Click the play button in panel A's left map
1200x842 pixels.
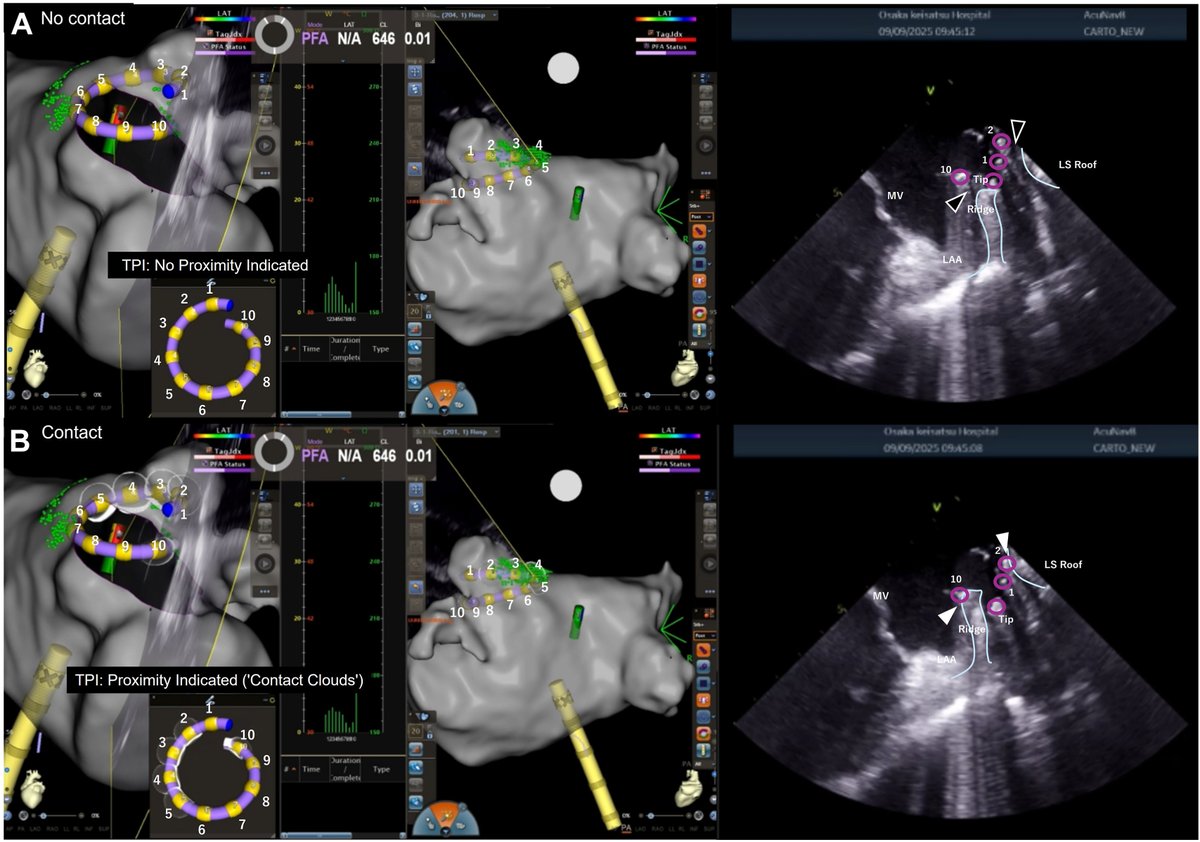(x=266, y=144)
